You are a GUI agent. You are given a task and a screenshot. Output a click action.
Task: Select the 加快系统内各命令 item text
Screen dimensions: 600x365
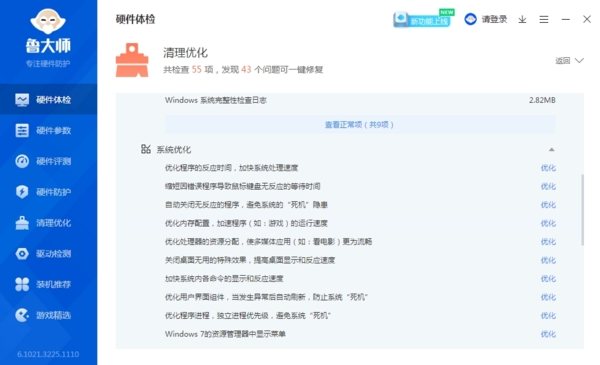pos(224,279)
